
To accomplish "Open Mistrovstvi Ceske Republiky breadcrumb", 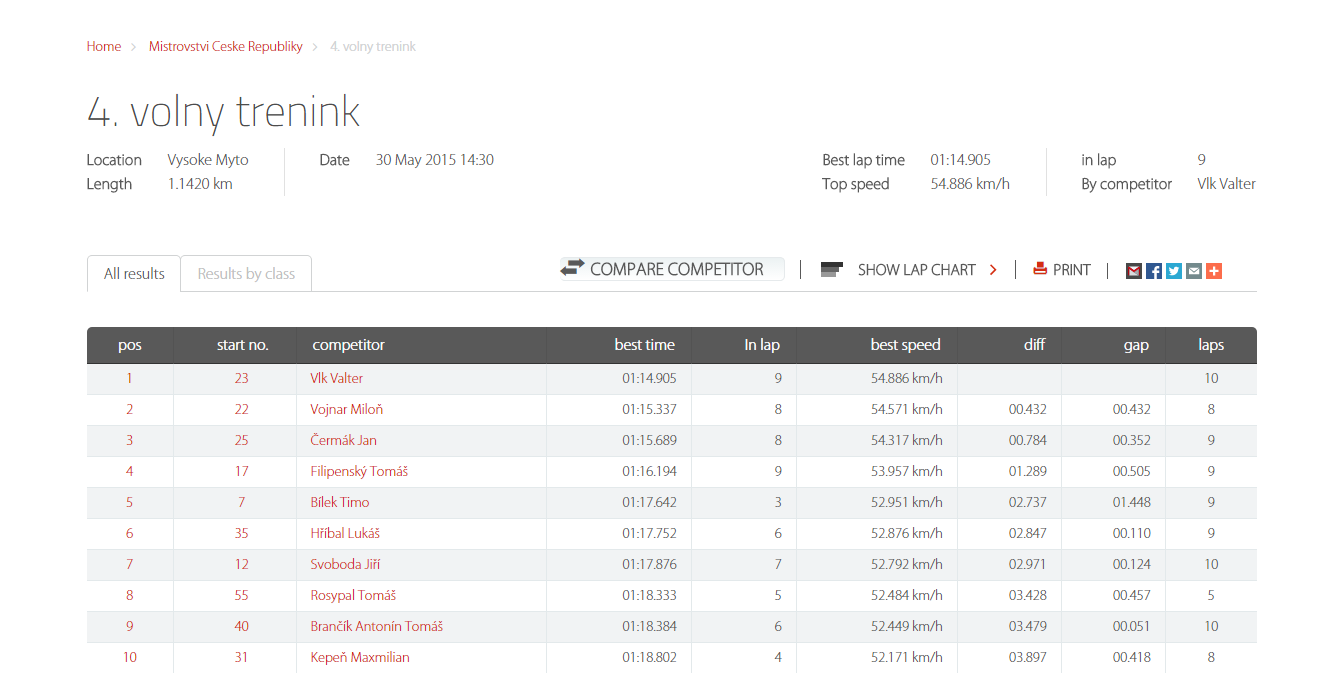I will tap(226, 47).
